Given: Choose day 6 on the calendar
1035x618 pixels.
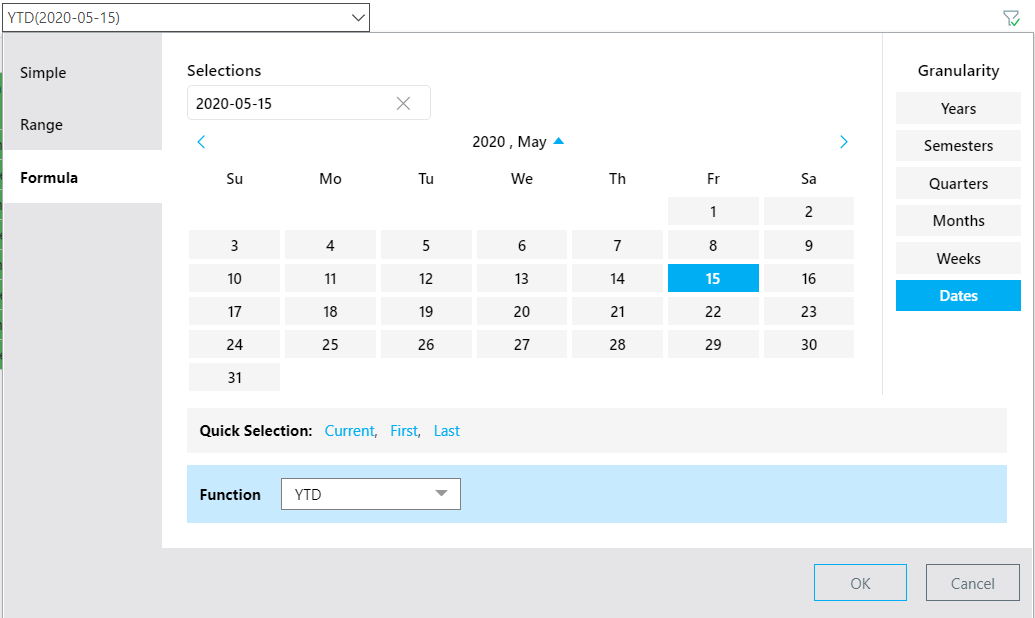Looking at the screenshot, I should pyautogui.click(x=521, y=245).
